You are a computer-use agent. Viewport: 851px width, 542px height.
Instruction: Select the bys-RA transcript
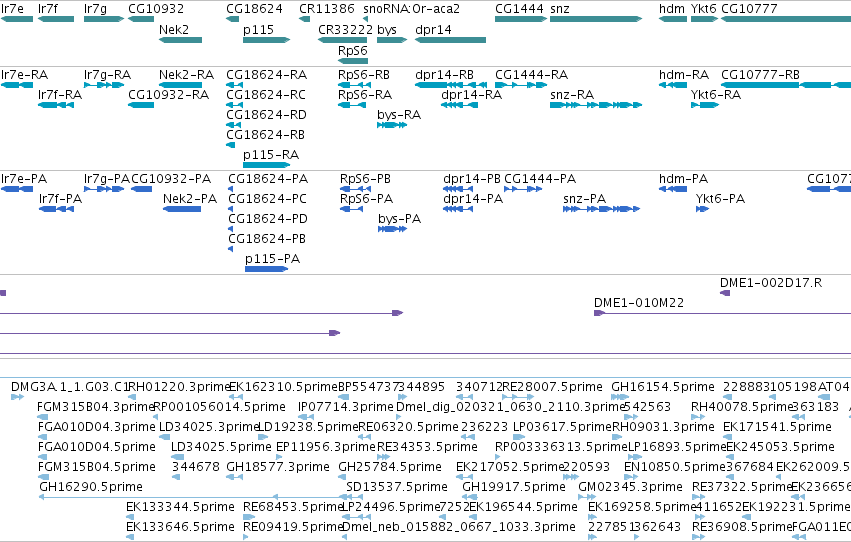tap(392, 125)
